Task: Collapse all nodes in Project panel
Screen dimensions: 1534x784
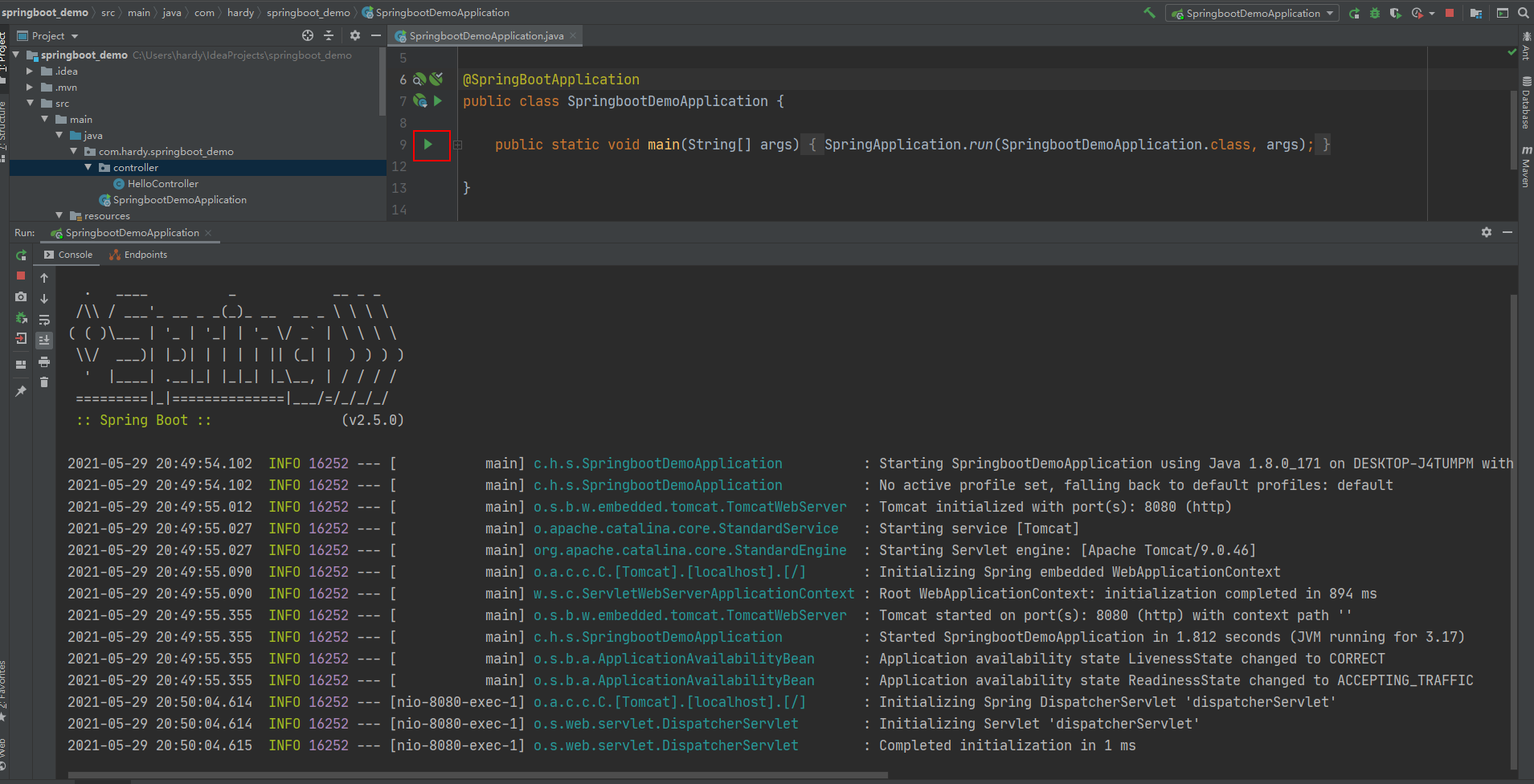Action: (329, 35)
